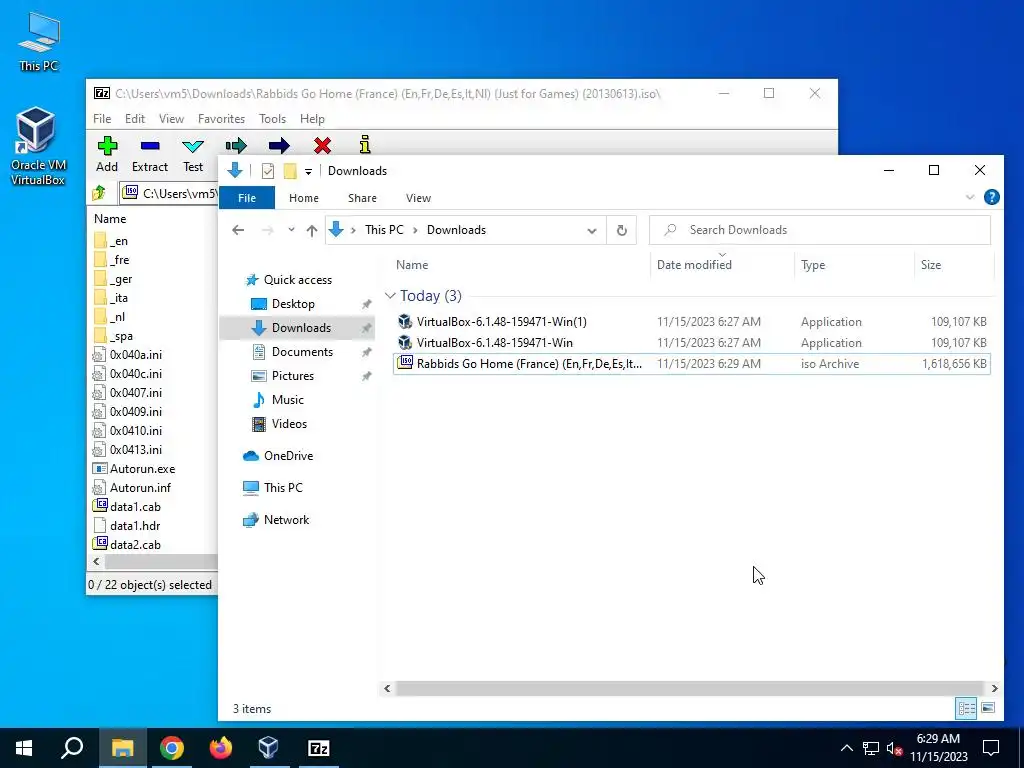Select the Rabbids Go Home iso file

pyautogui.click(x=692, y=364)
